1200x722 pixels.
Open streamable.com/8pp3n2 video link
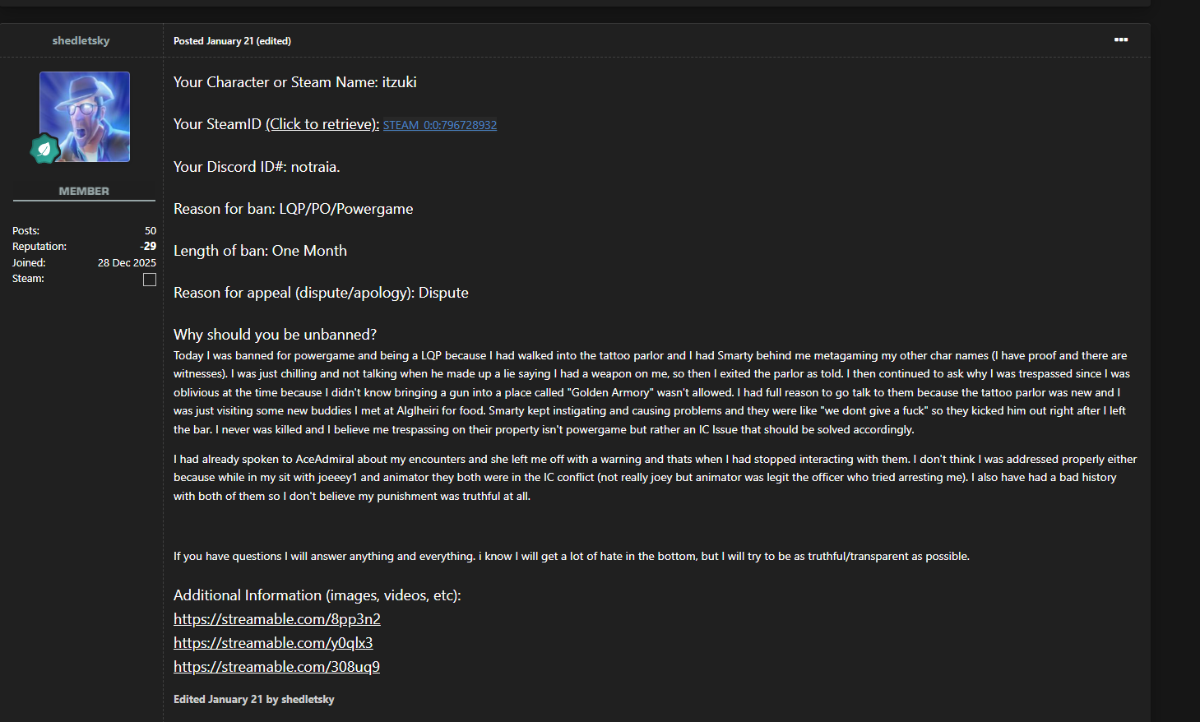tap(277, 619)
